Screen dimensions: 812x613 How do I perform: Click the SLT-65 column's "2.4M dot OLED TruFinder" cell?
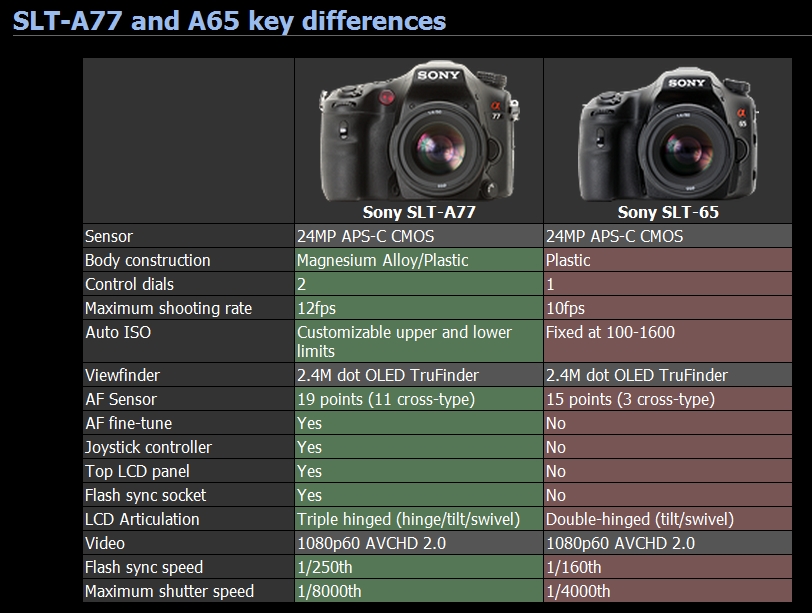(668, 375)
